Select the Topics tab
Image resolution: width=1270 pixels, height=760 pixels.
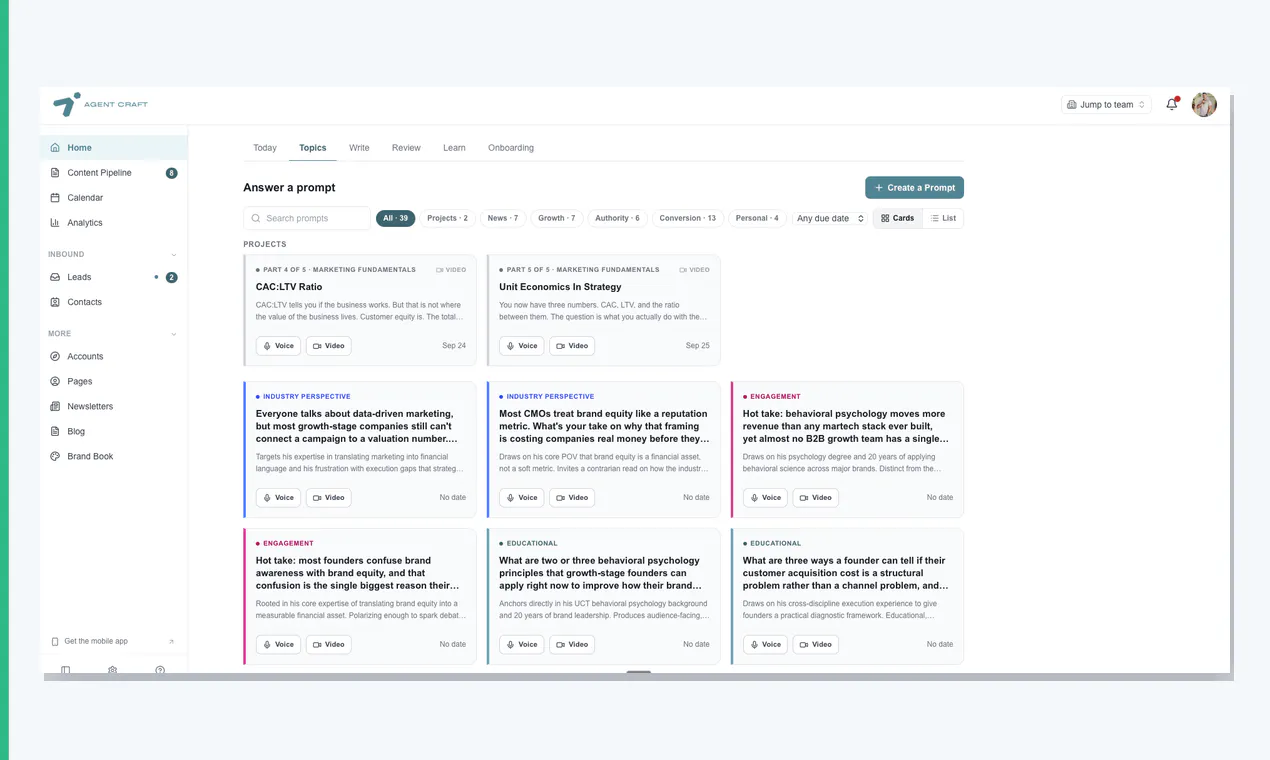click(313, 148)
